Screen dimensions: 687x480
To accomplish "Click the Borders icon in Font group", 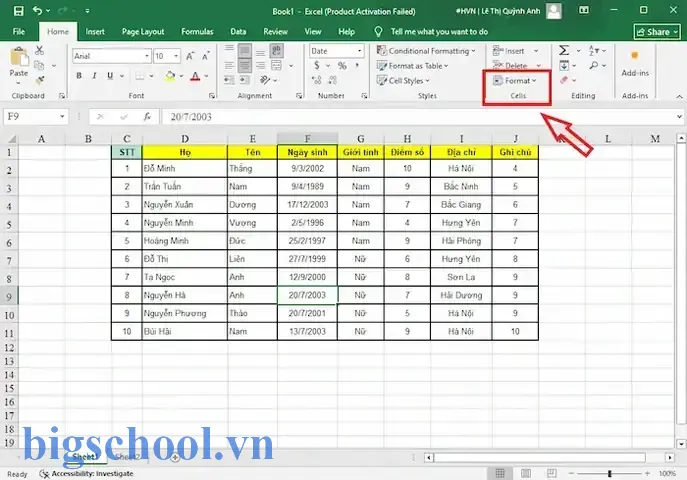I will pos(140,76).
